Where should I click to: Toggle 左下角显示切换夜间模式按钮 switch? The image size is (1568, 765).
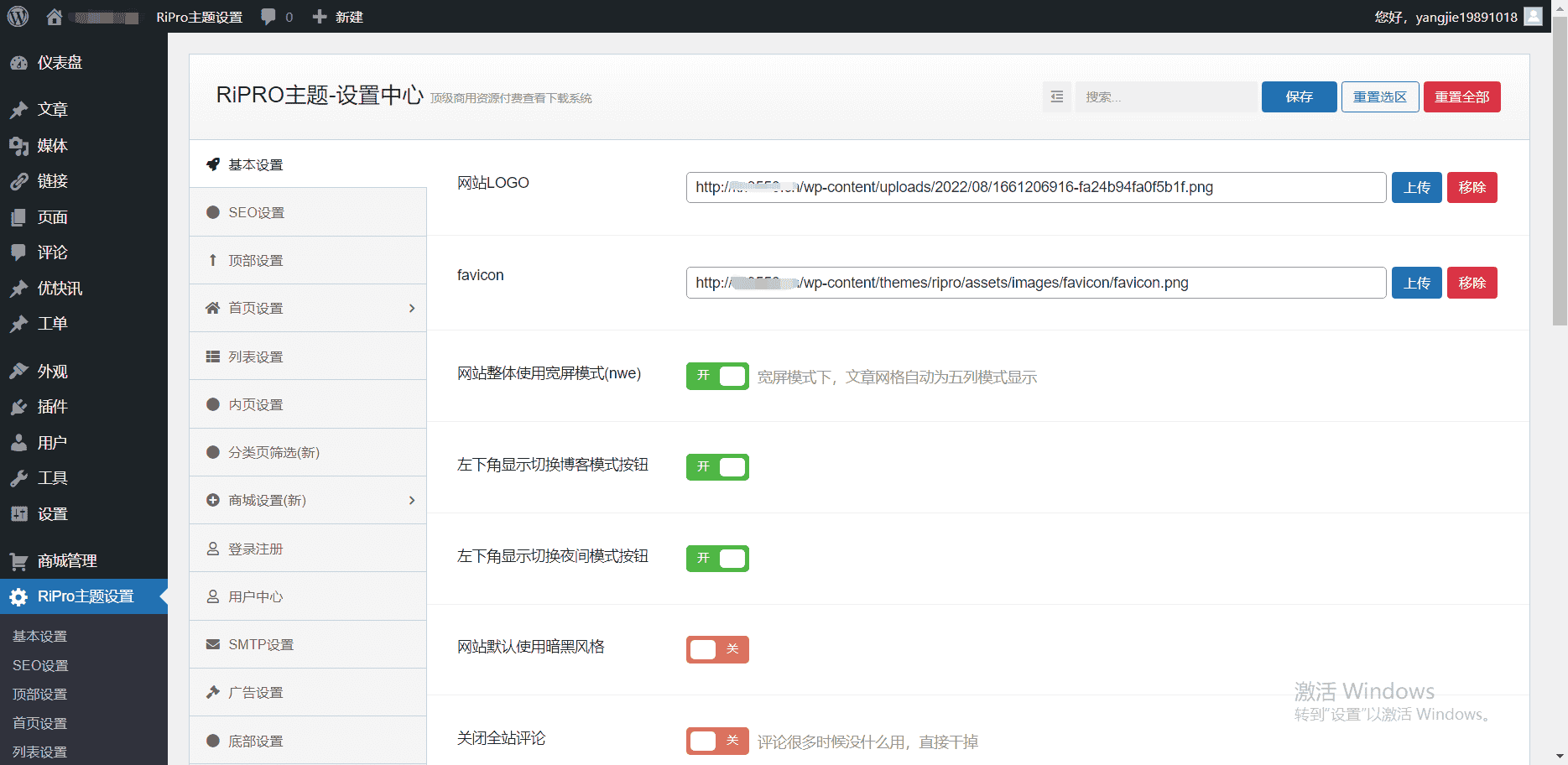coord(717,559)
